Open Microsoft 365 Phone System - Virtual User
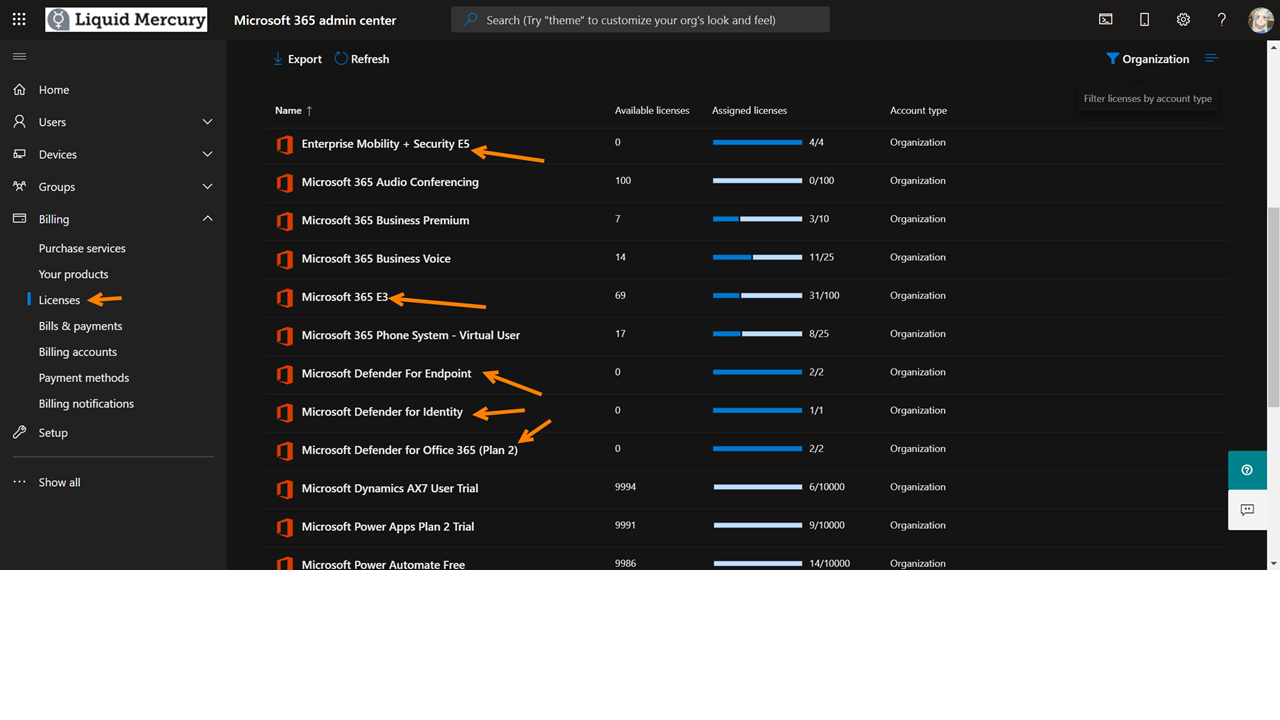The width and height of the screenshot is (1280, 720). [411, 335]
